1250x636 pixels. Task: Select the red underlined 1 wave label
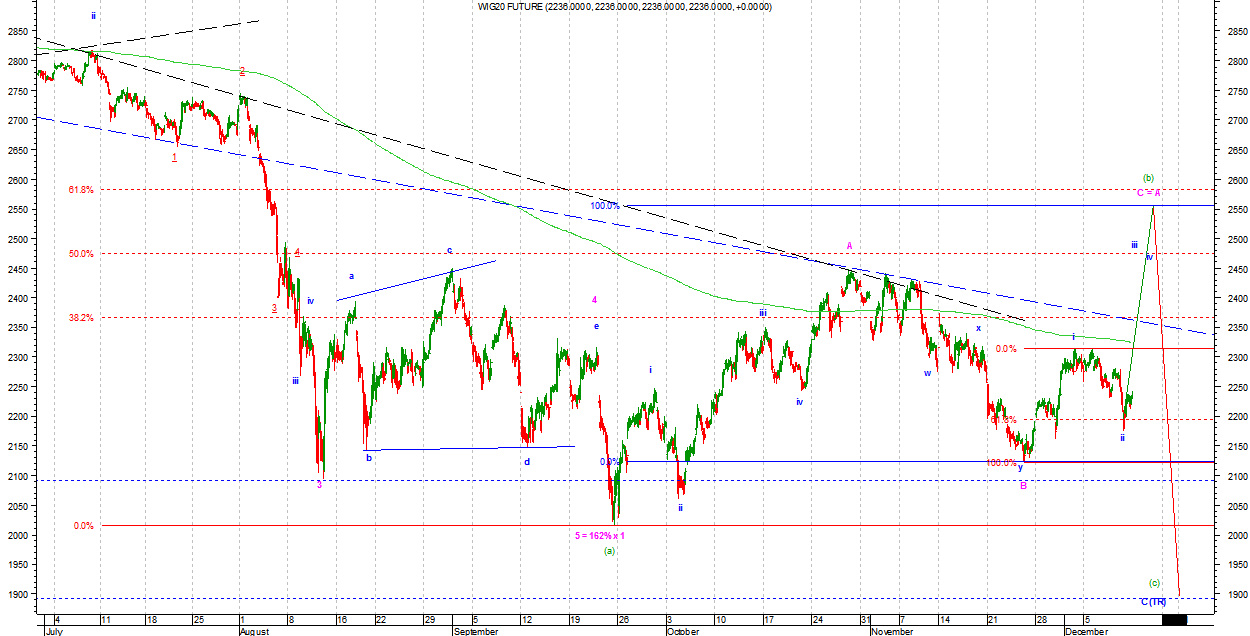pyautogui.click(x=174, y=157)
